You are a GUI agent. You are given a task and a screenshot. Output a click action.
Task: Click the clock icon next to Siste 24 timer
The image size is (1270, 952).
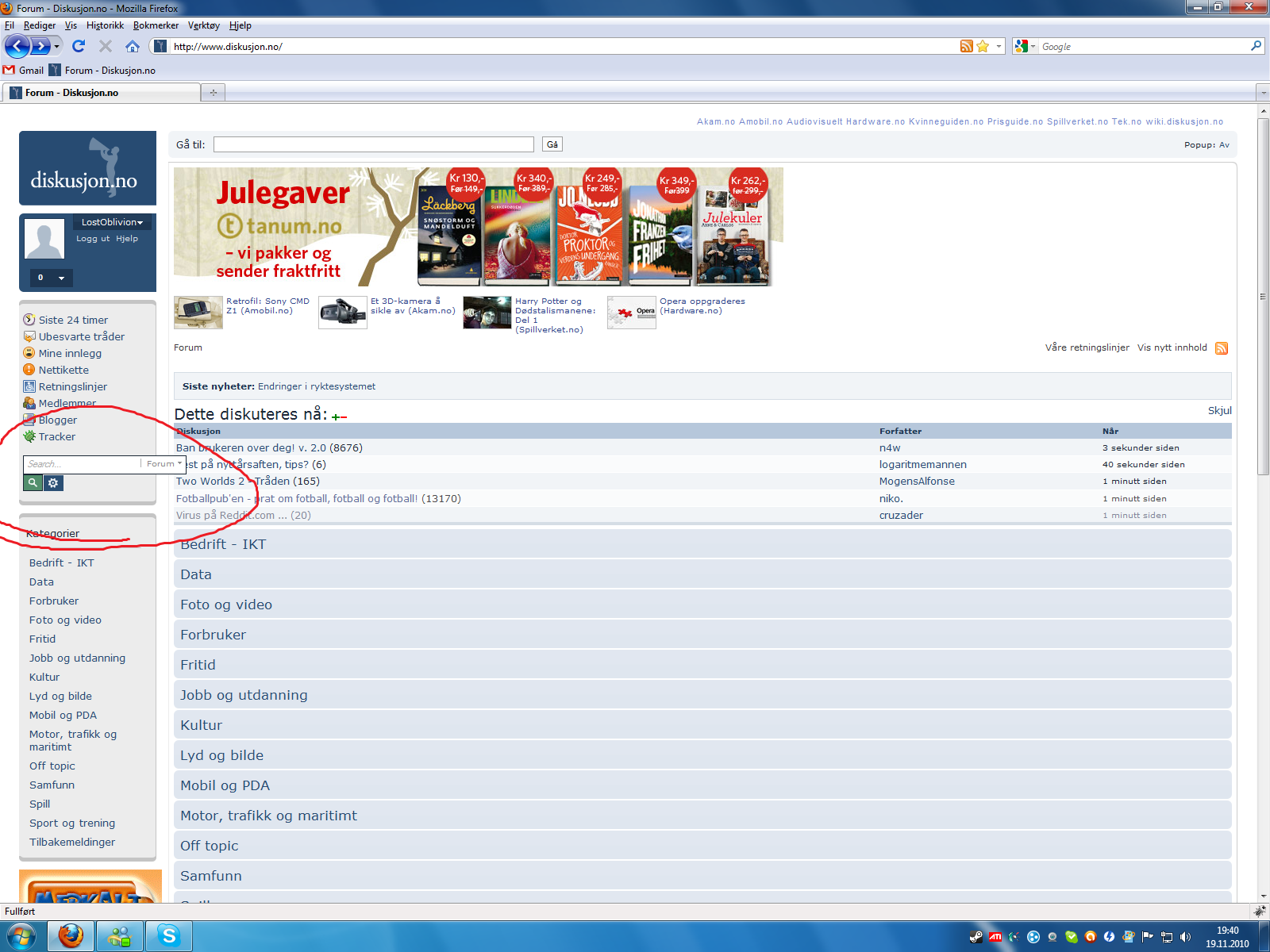point(29,320)
